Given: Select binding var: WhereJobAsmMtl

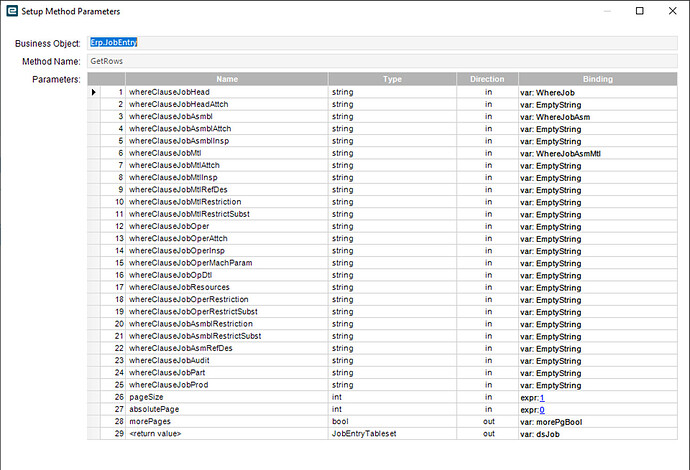Looking at the screenshot, I should 598,154.
